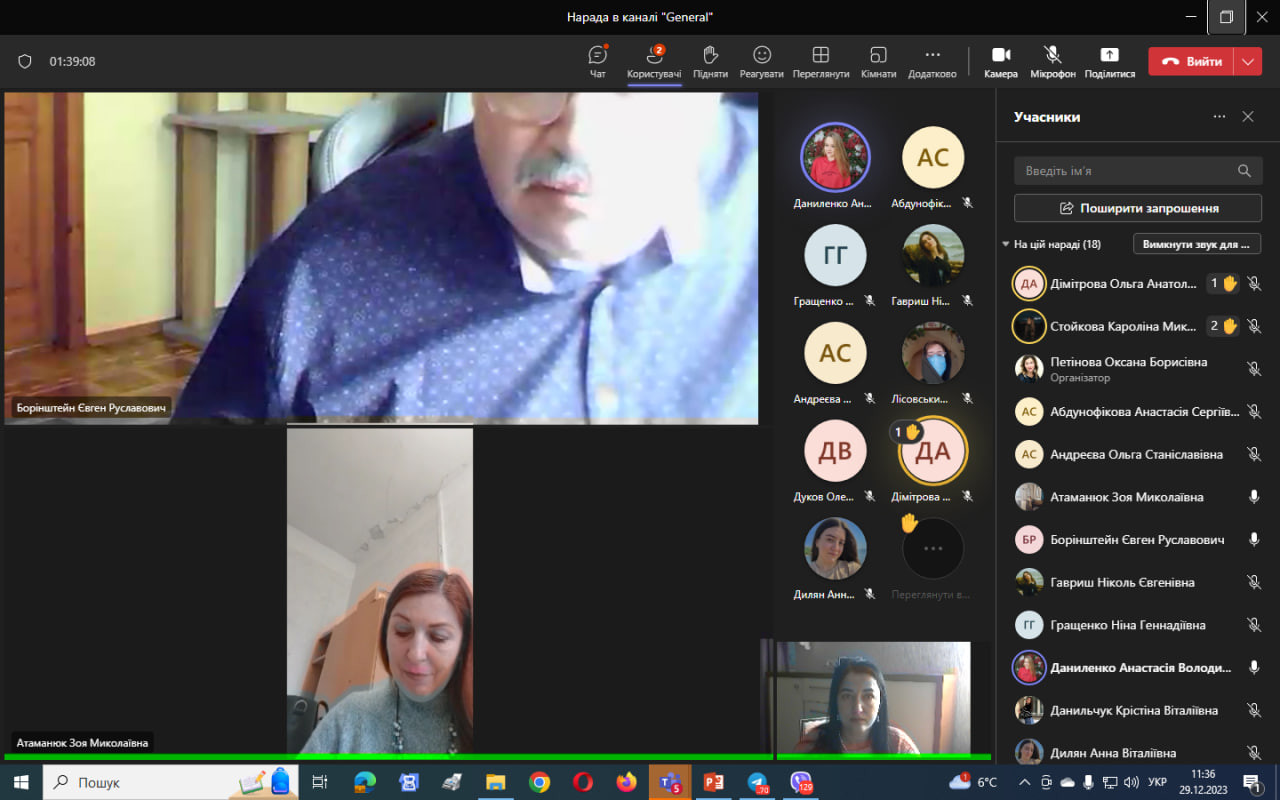Share your screen with Поділитися
The height and width of the screenshot is (800, 1280).
coord(1109,62)
